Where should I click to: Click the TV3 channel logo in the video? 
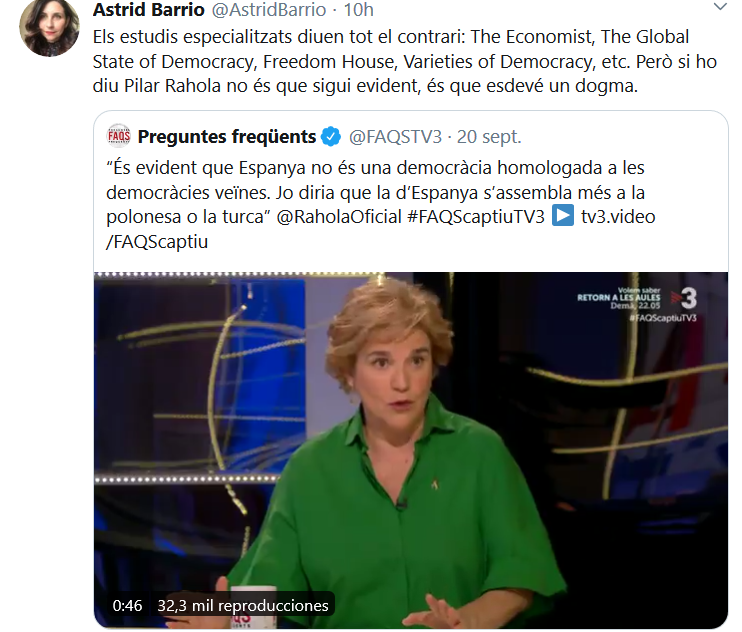684,299
